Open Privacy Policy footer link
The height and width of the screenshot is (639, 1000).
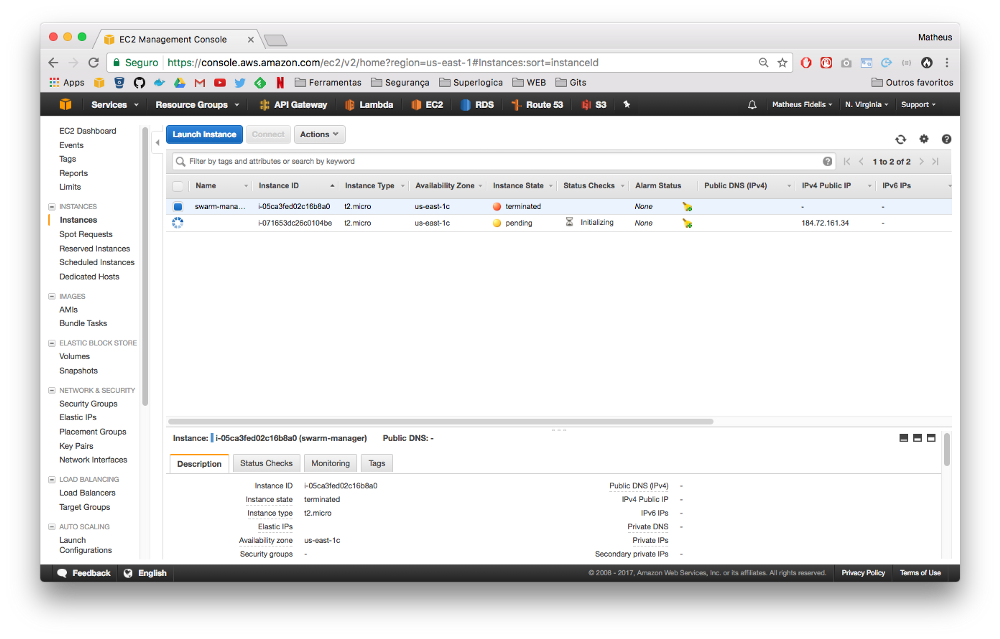863,573
